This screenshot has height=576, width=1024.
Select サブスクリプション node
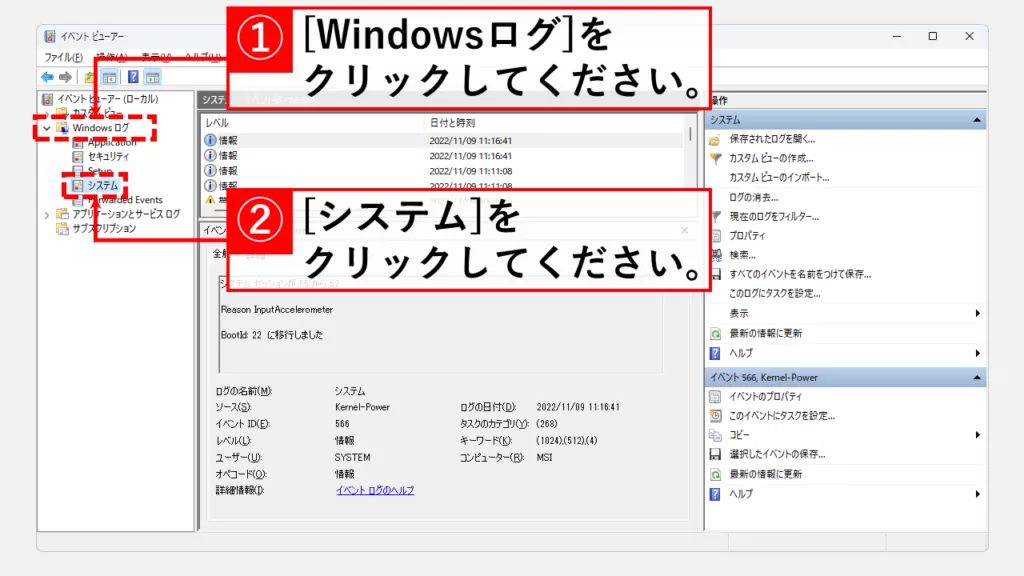pyautogui.click(x=104, y=228)
